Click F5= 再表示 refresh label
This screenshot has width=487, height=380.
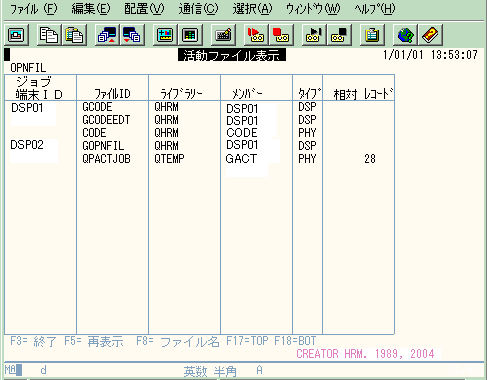tap(94, 341)
